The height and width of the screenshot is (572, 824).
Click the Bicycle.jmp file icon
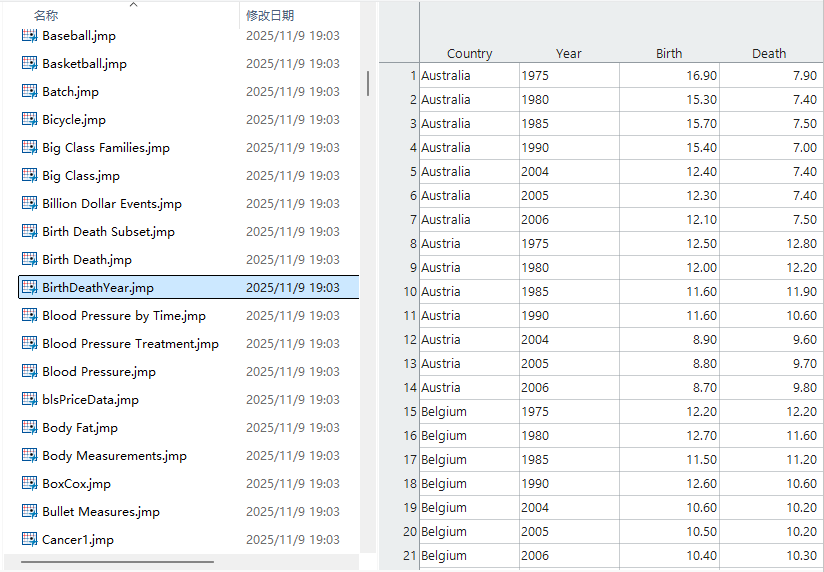point(29,119)
